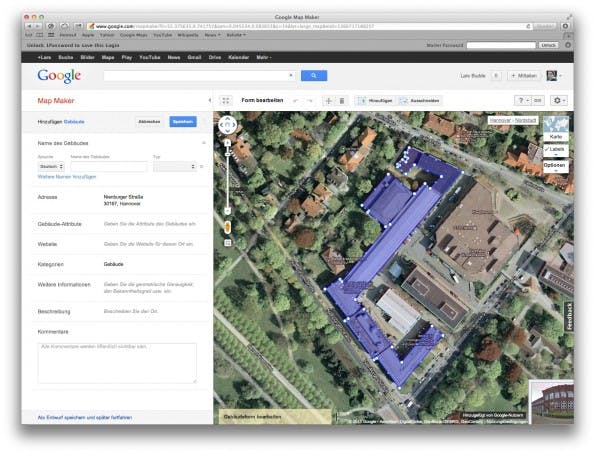Click the Street View pegman icon
The width and height of the screenshot is (595, 454).
pos(227,227)
